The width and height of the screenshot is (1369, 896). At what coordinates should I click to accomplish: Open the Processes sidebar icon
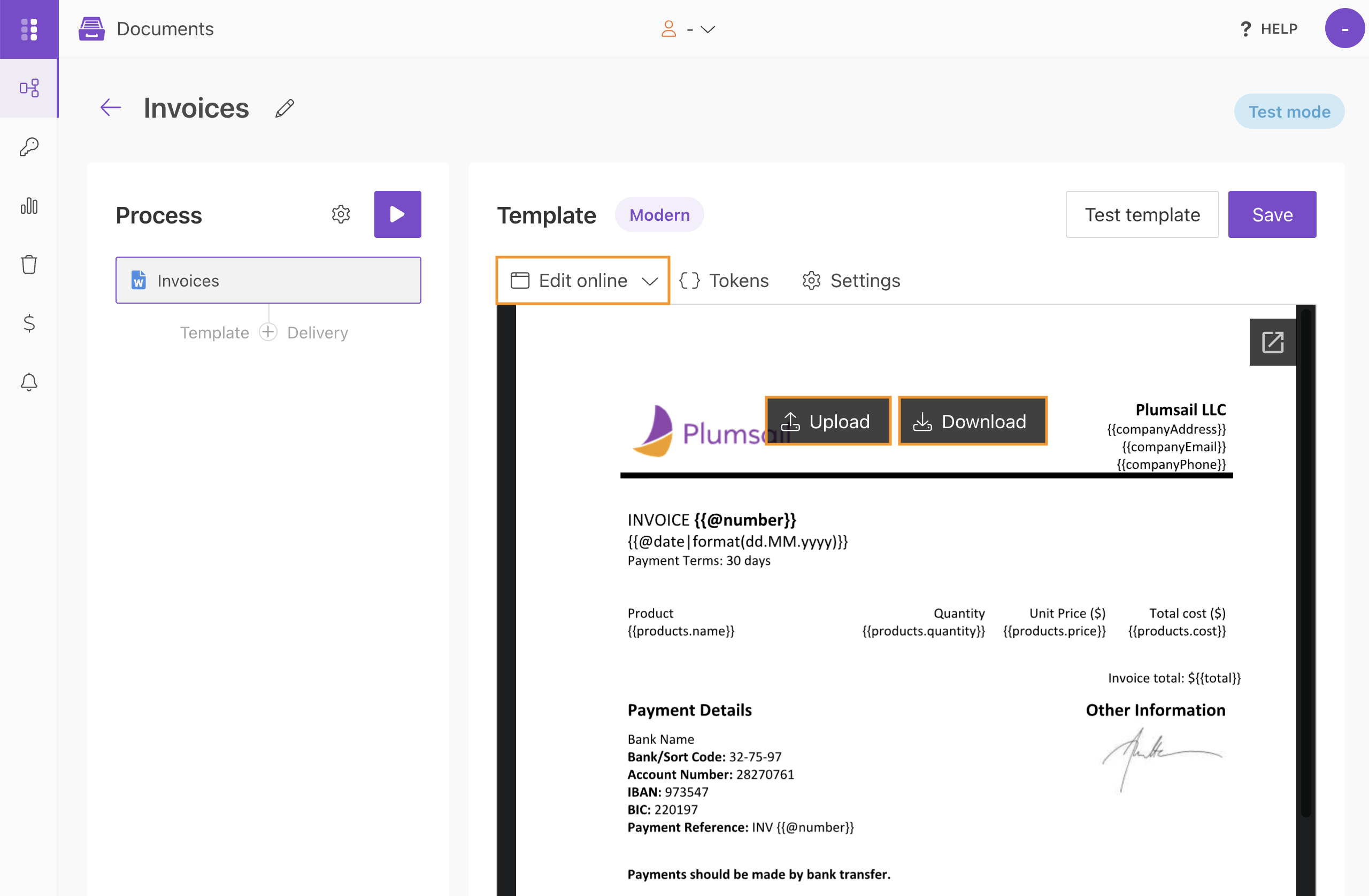tap(29, 88)
